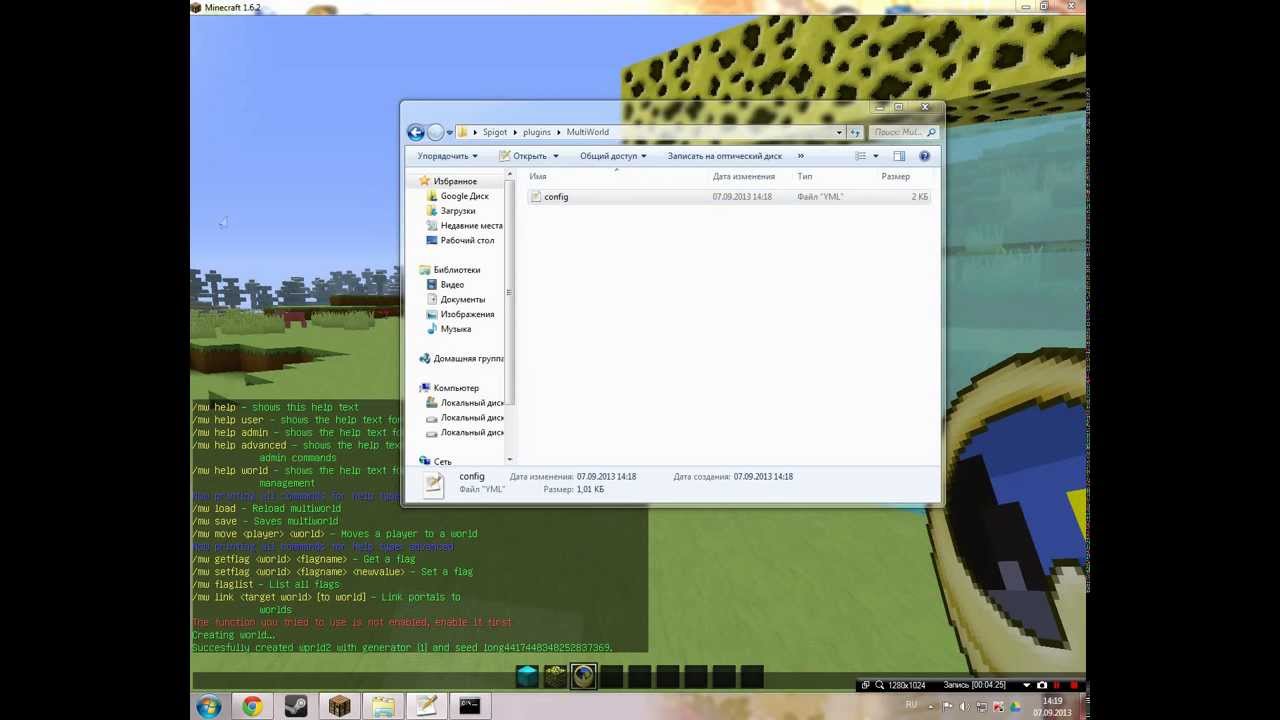Toggle the preview pane icon
Viewport: 1280px width, 720px height.
(x=899, y=156)
